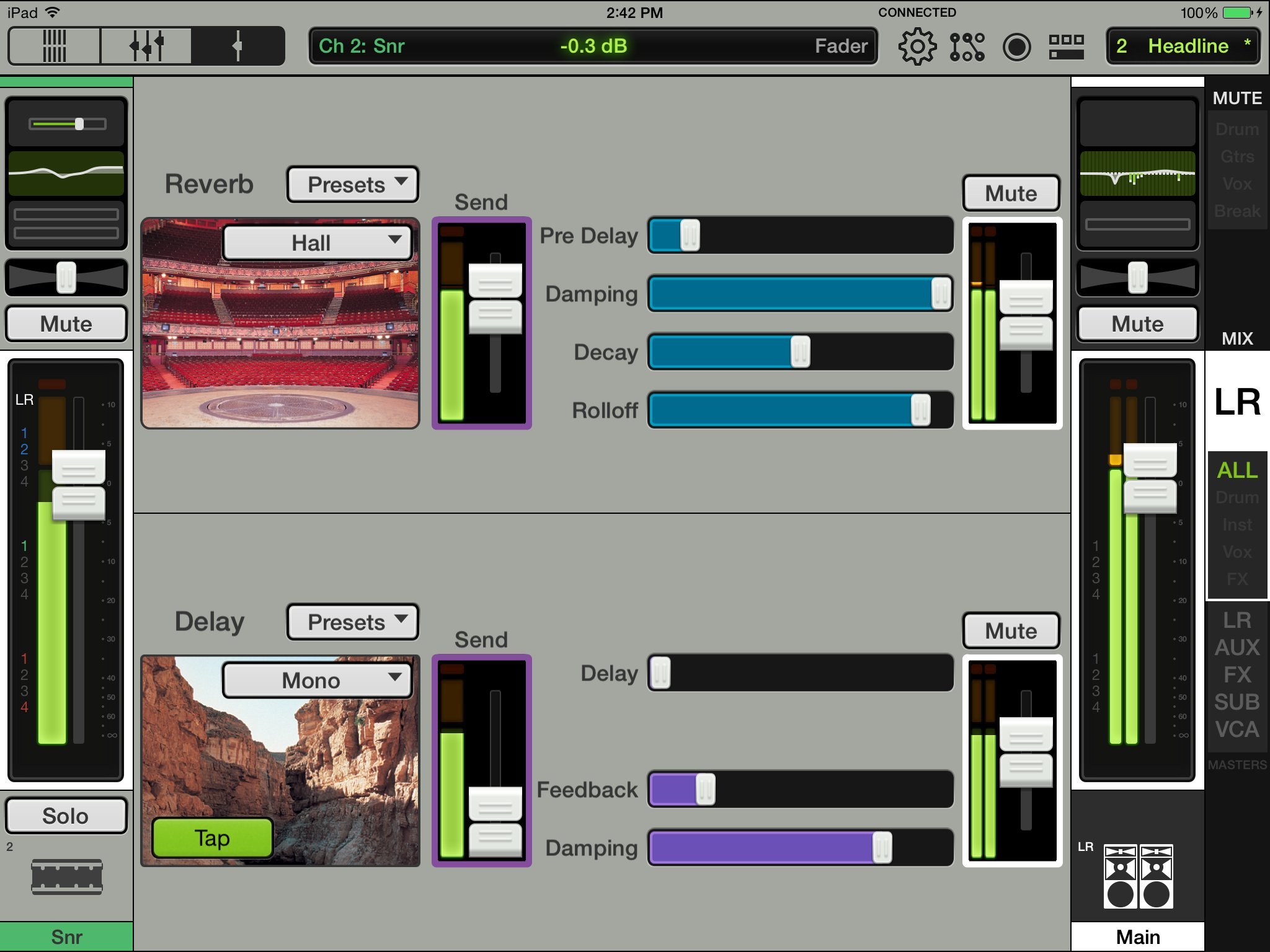
Task: Open the Reverb Presets dropdown
Action: 353,185
